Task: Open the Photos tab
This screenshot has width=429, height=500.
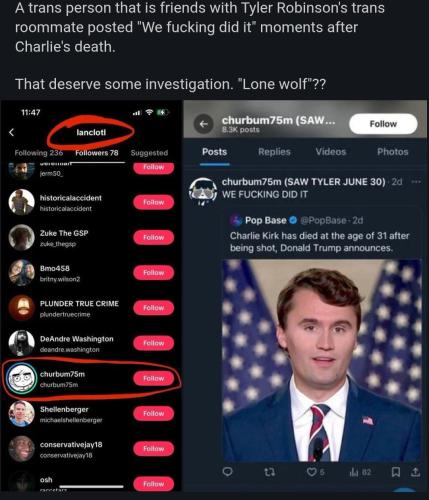Action: point(392,152)
